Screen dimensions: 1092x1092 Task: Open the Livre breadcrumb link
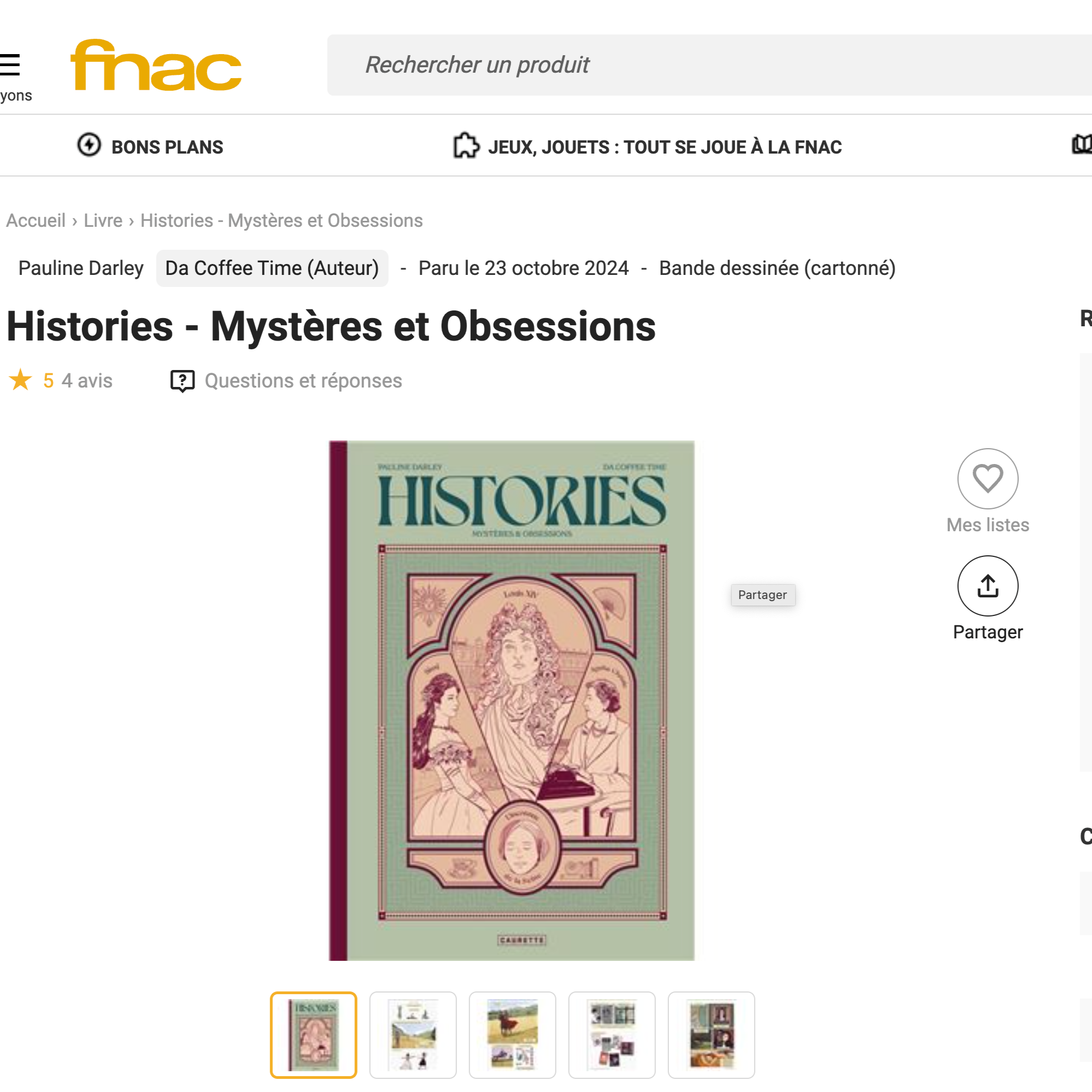(103, 220)
